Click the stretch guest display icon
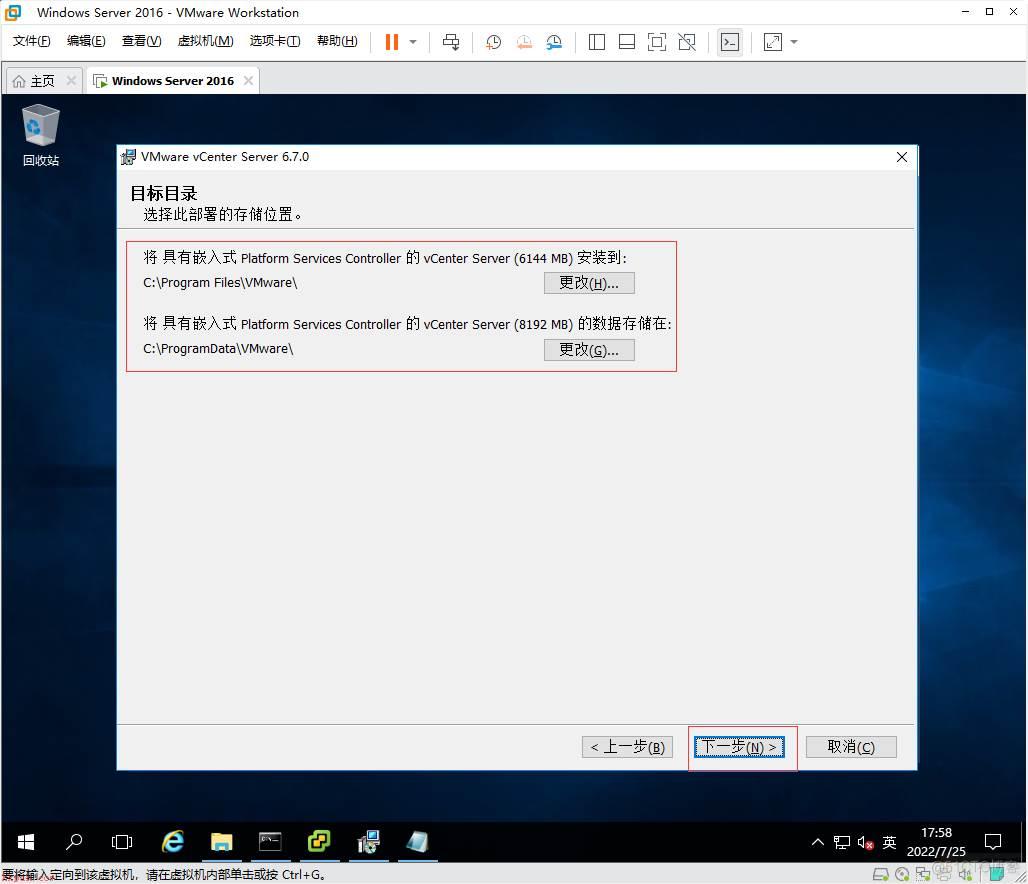1028x884 pixels. click(x=773, y=42)
